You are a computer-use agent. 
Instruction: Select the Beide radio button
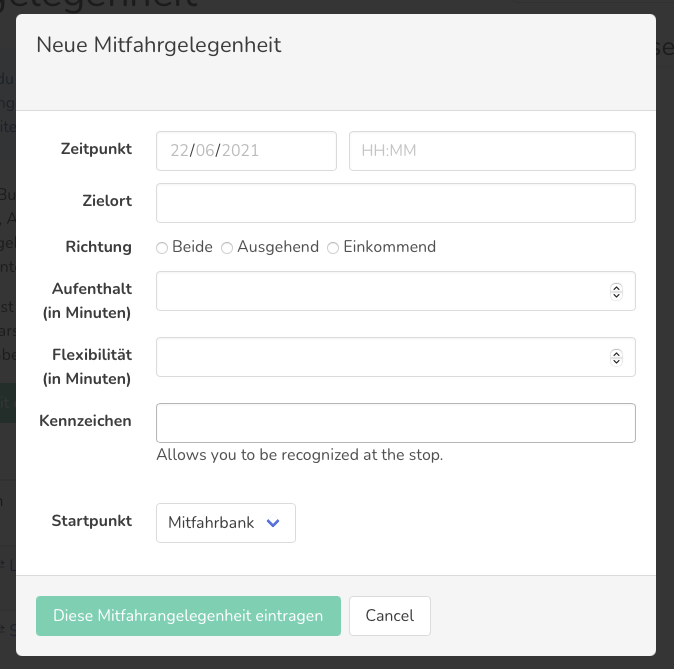click(x=162, y=247)
